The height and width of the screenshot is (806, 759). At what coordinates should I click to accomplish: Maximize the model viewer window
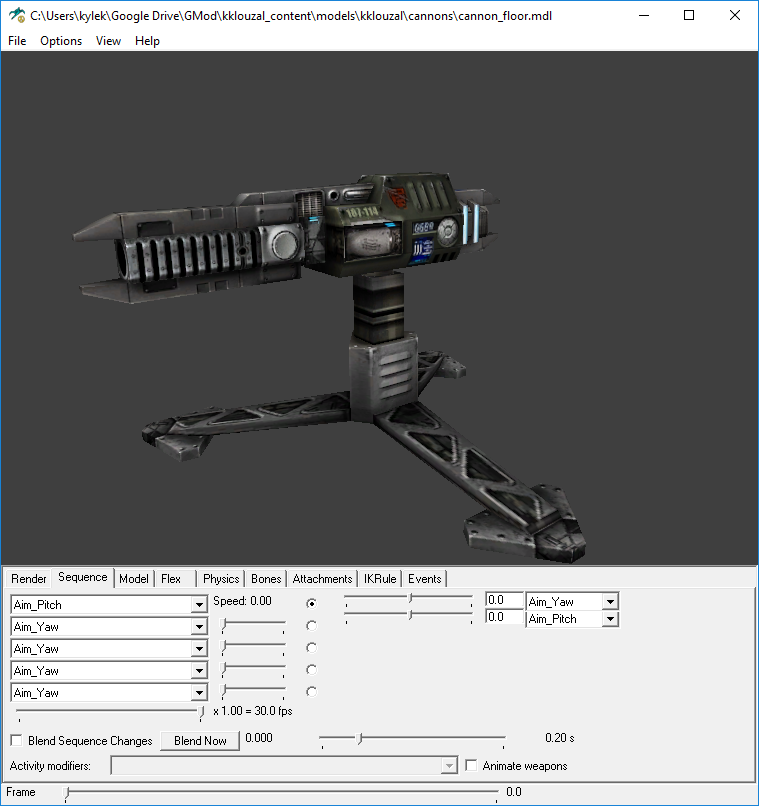point(689,15)
